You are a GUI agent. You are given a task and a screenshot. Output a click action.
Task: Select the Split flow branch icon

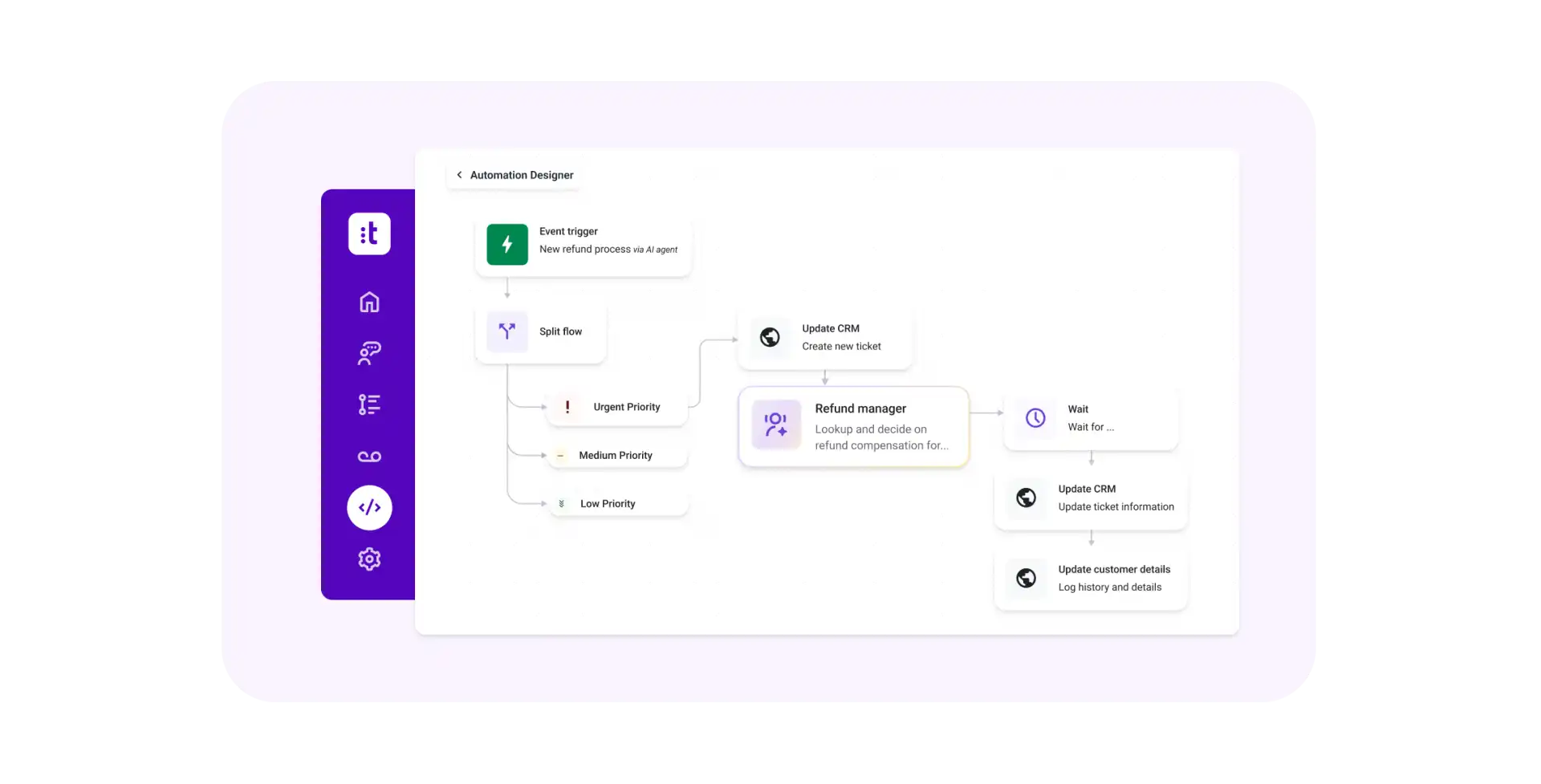tap(507, 331)
